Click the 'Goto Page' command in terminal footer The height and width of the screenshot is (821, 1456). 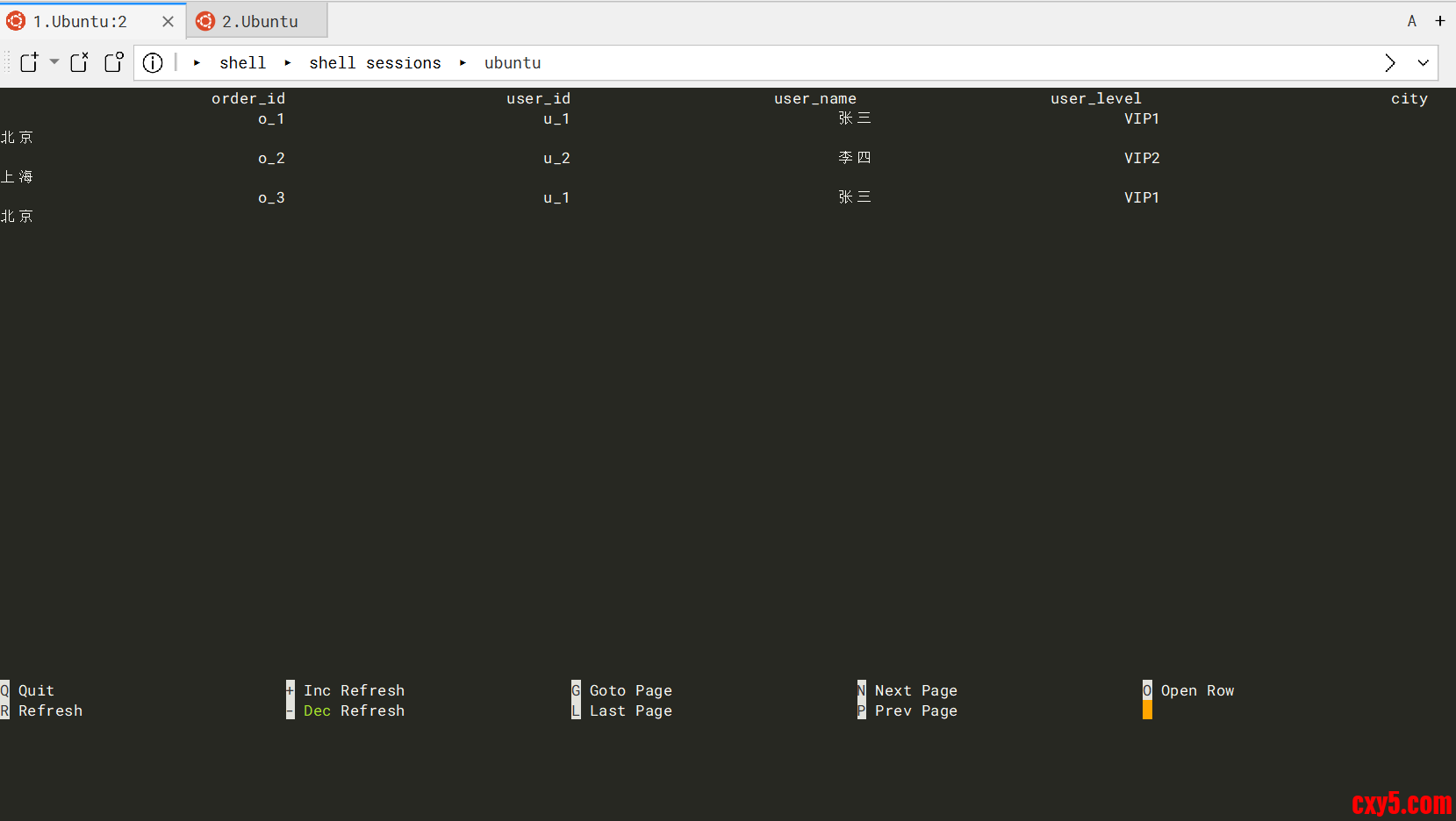630,691
